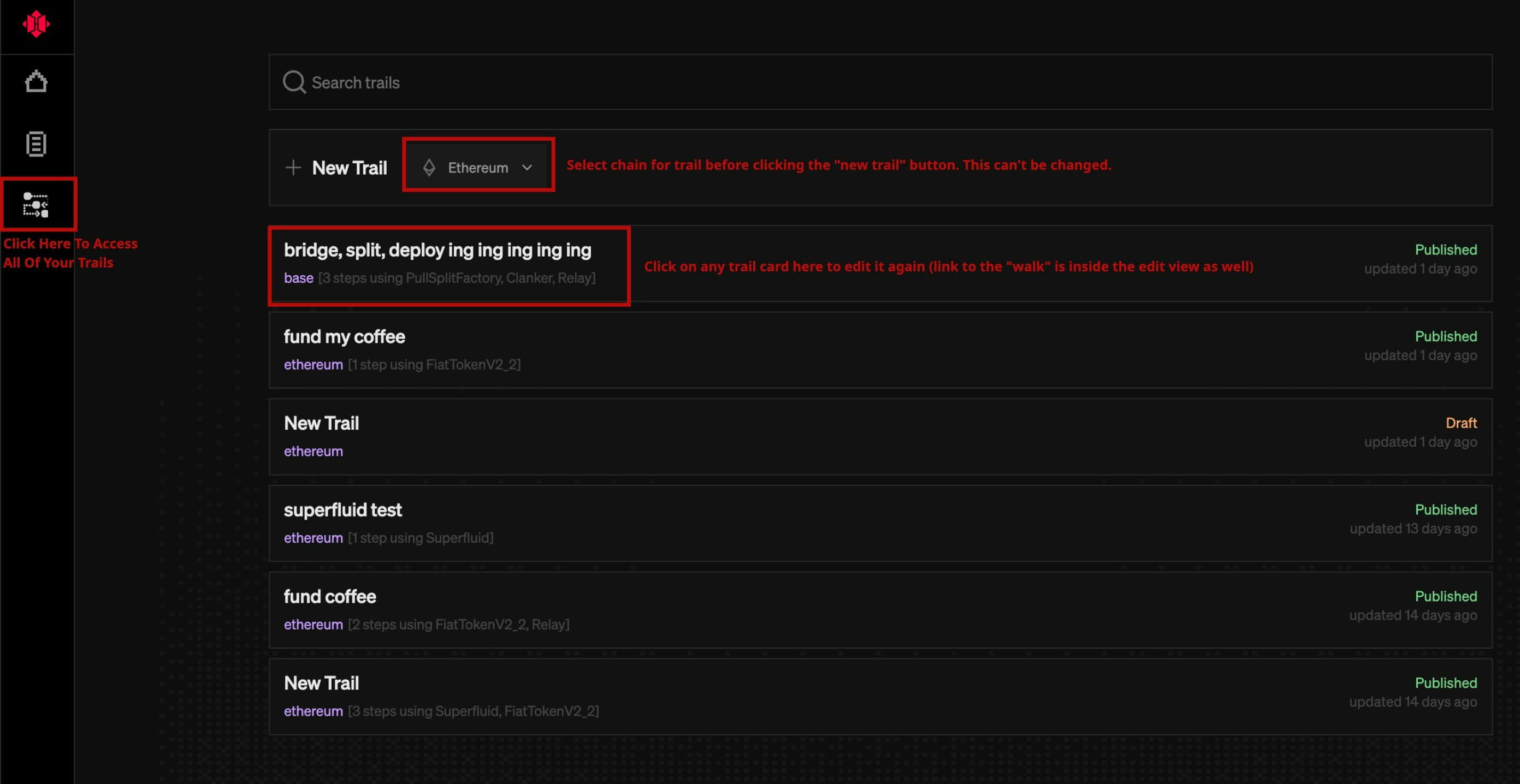Open the fund my coffee trail
The height and width of the screenshot is (784, 1520).
[x=345, y=337]
